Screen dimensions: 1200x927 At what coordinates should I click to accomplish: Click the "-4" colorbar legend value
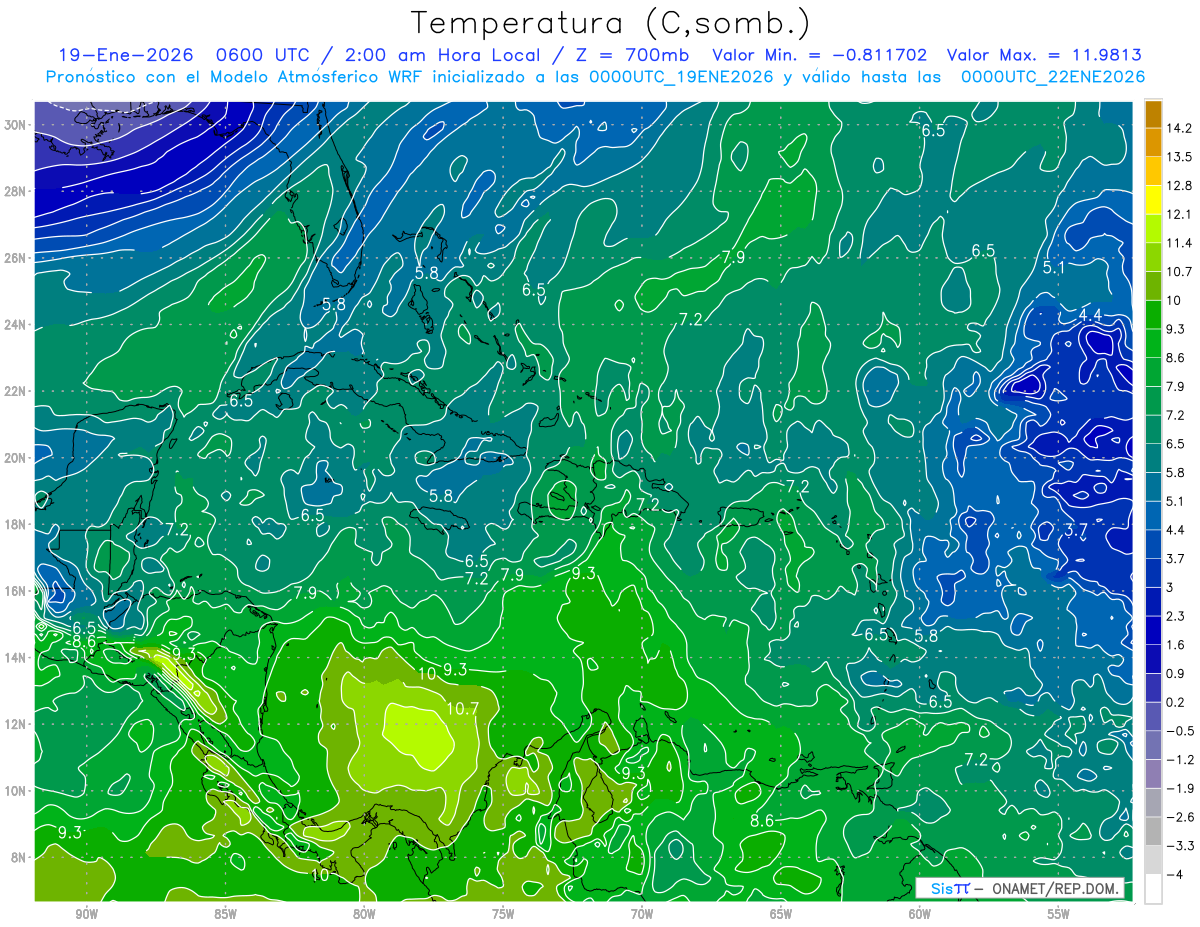point(1173,875)
